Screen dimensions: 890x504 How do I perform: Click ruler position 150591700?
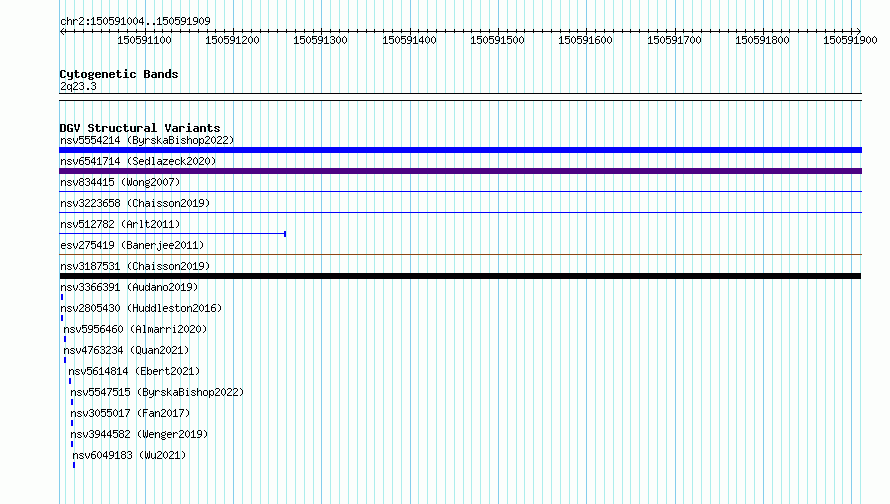[674, 40]
